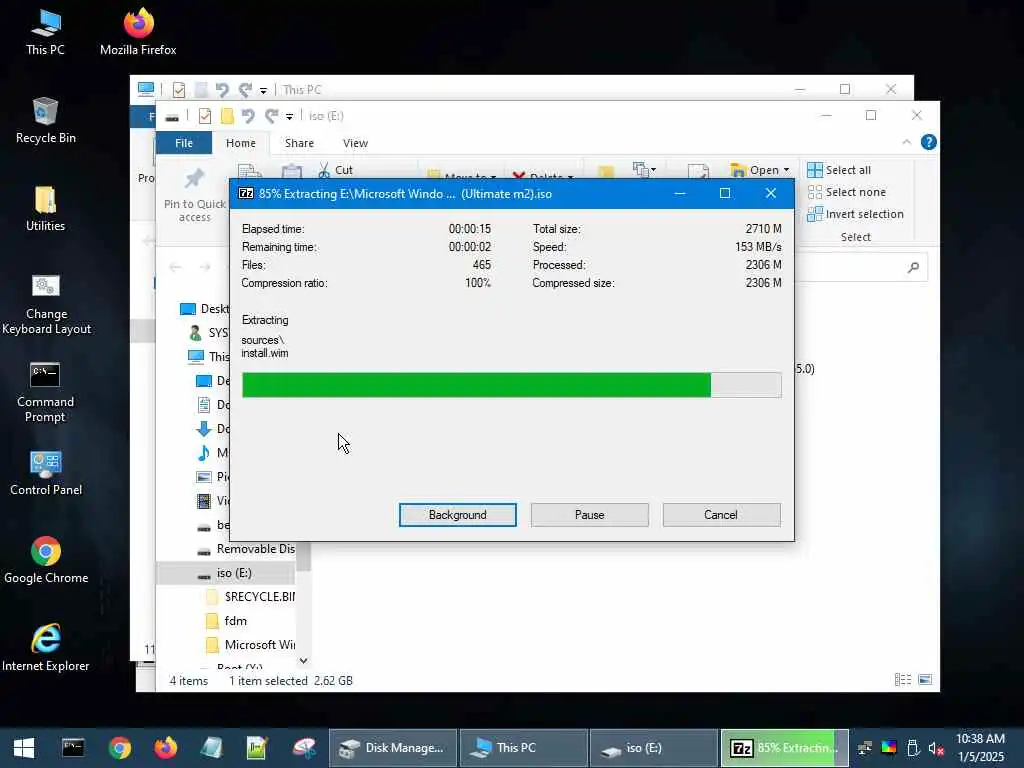The image size is (1024, 768).
Task: Click Select all in ribbon
Action: pyautogui.click(x=839, y=170)
